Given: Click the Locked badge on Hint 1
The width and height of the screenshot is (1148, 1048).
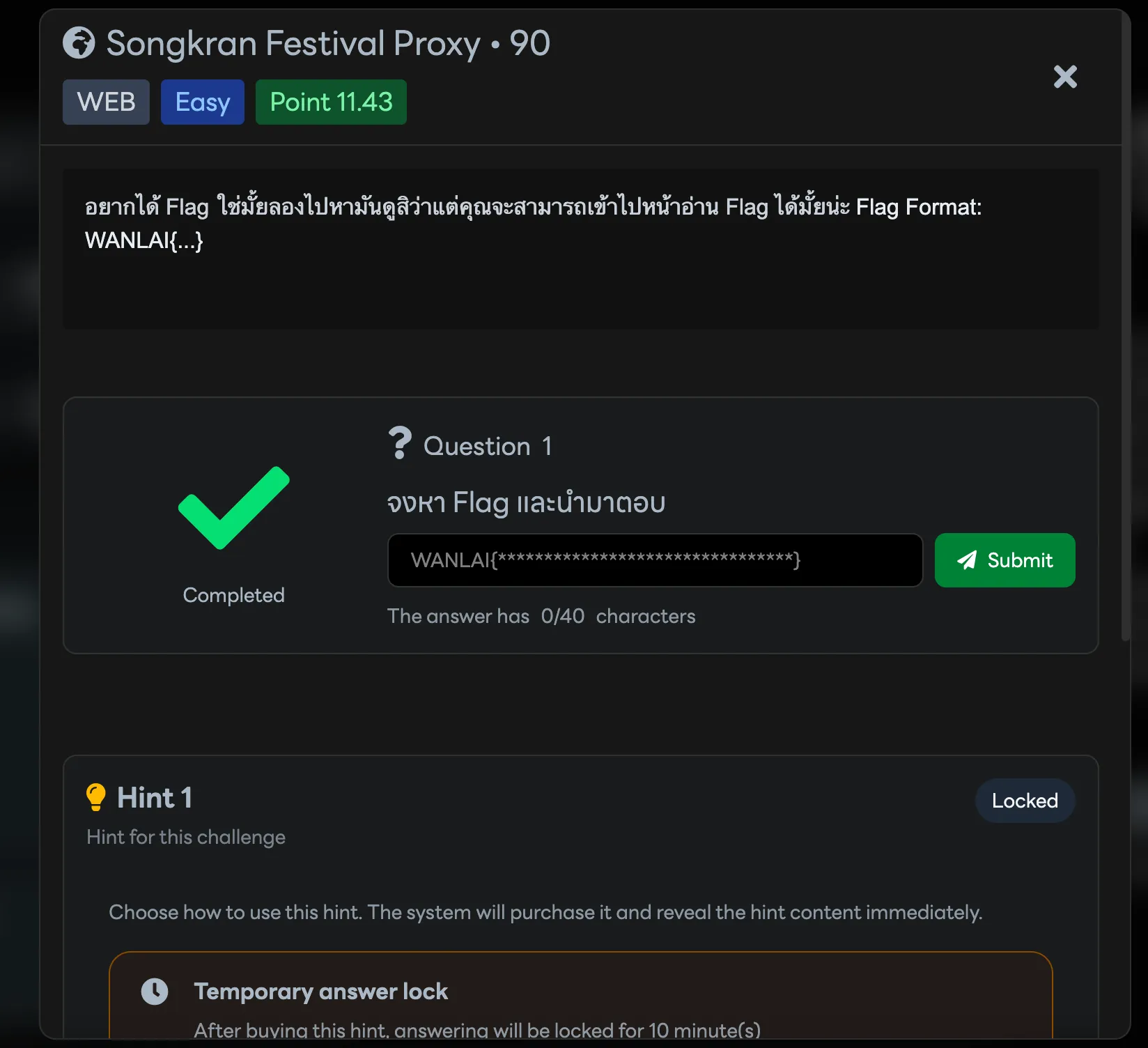Looking at the screenshot, I should (1025, 801).
